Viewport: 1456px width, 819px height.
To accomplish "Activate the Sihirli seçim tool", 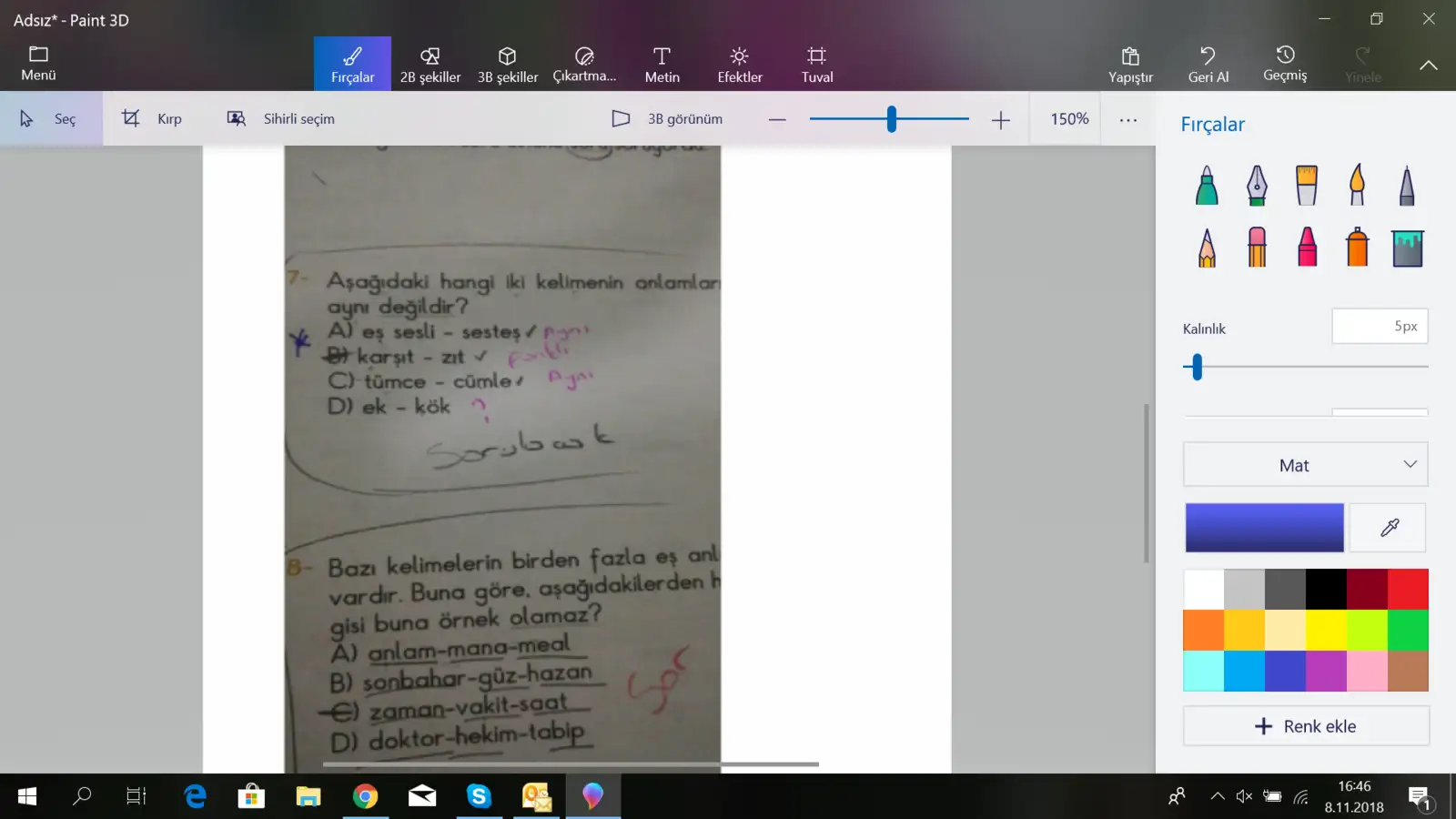I will pos(281,119).
